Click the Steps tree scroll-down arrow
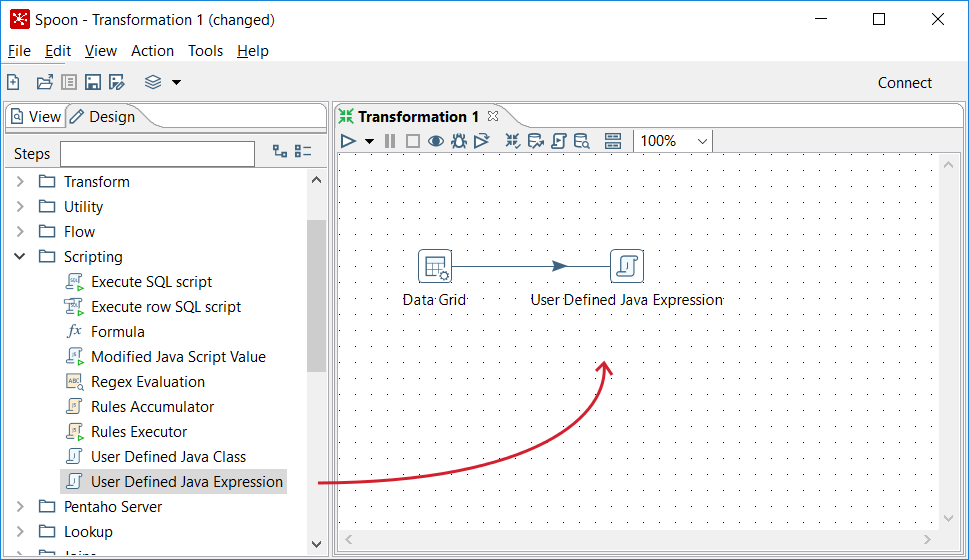969x560 pixels. pyautogui.click(x=316, y=544)
